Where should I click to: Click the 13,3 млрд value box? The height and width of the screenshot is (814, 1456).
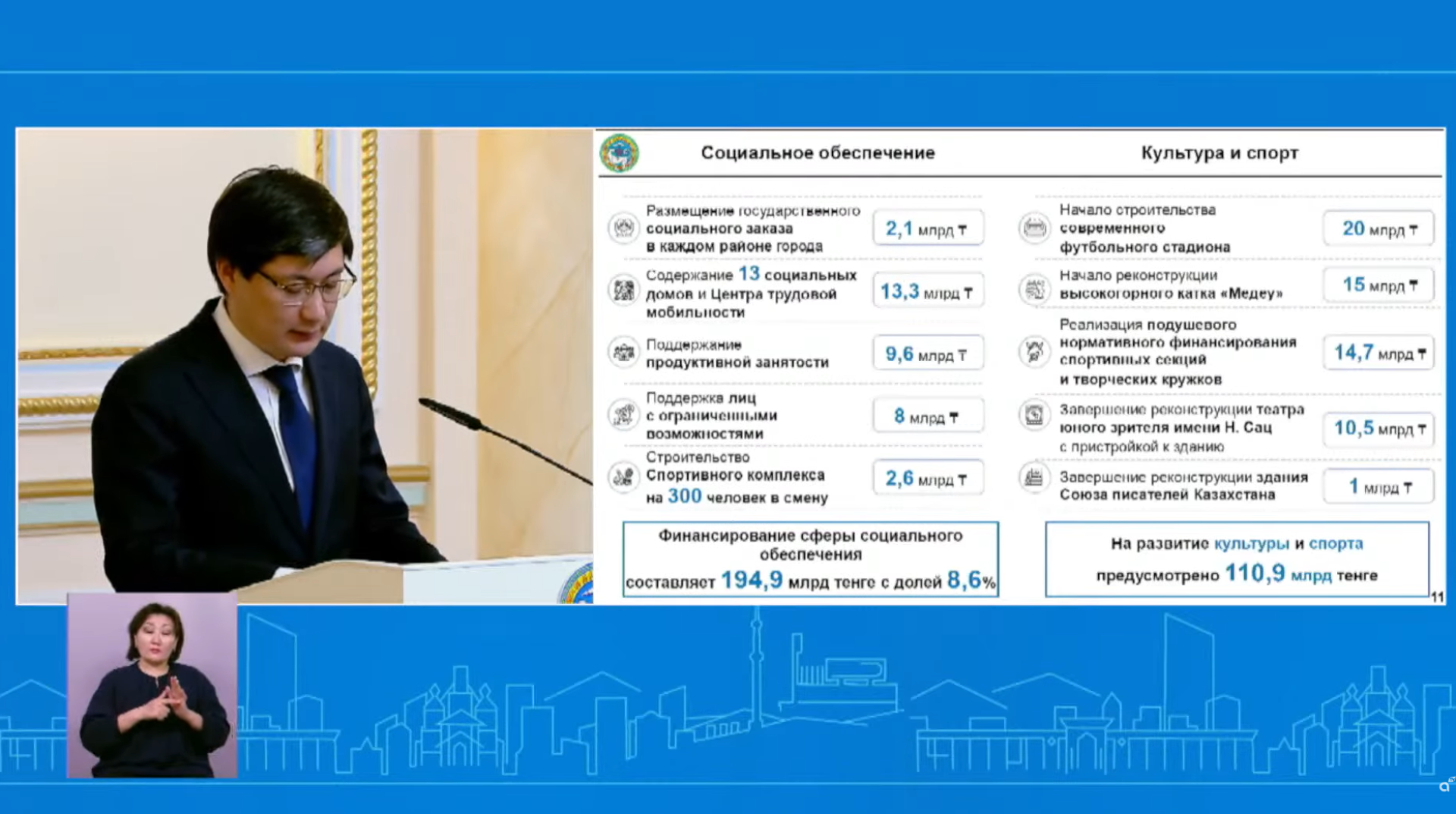point(927,291)
